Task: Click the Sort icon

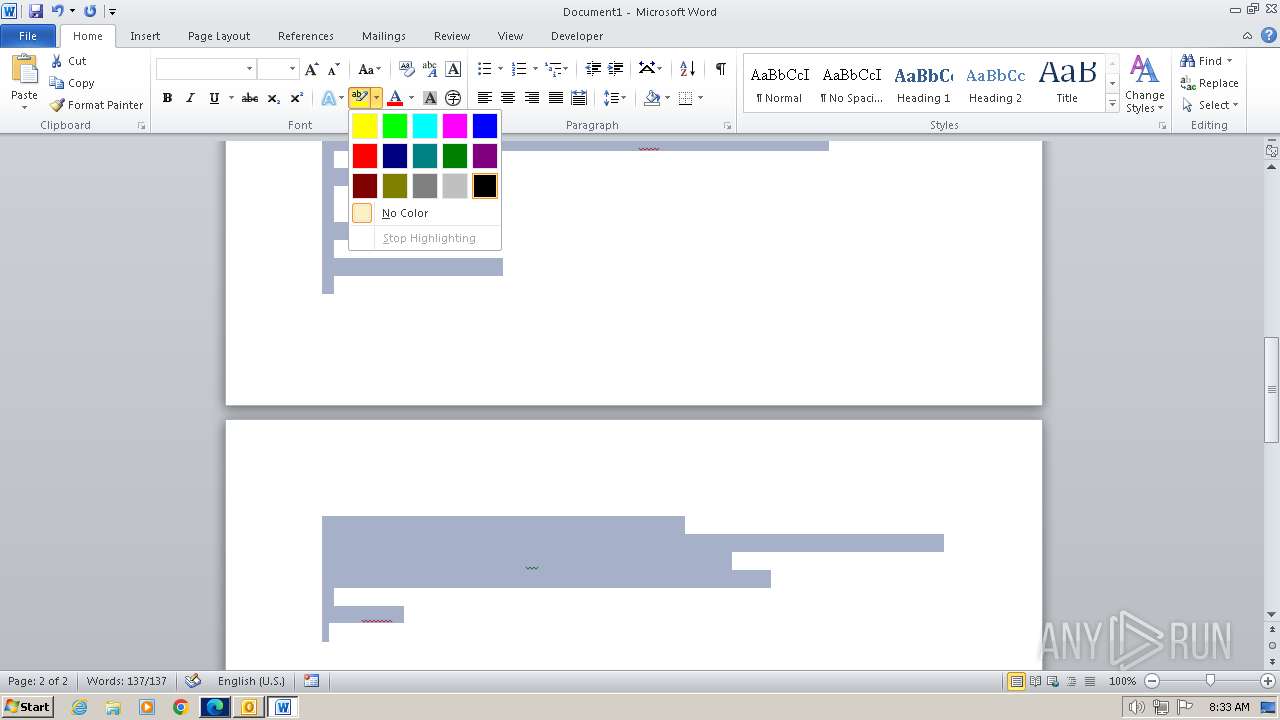Action: tap(687, 69)
